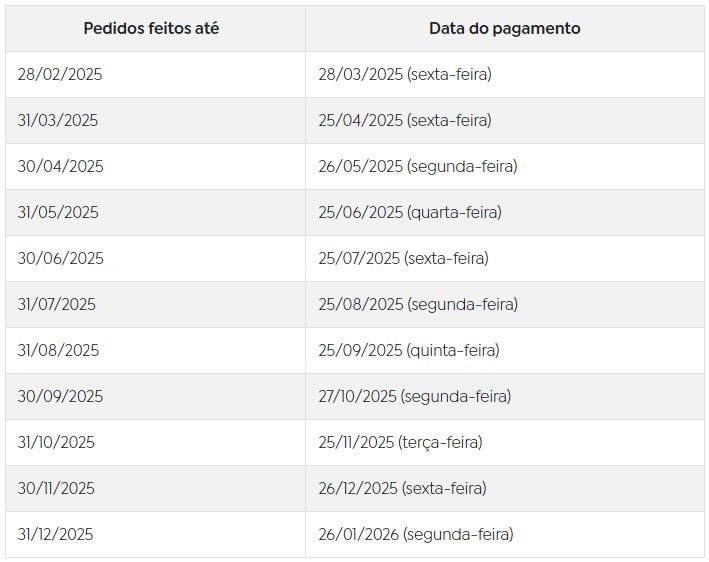Select the 30/04/2025 order deadline cell
Image resolution: width=709 pixels, height=562 pixels.
click(60, 166)
